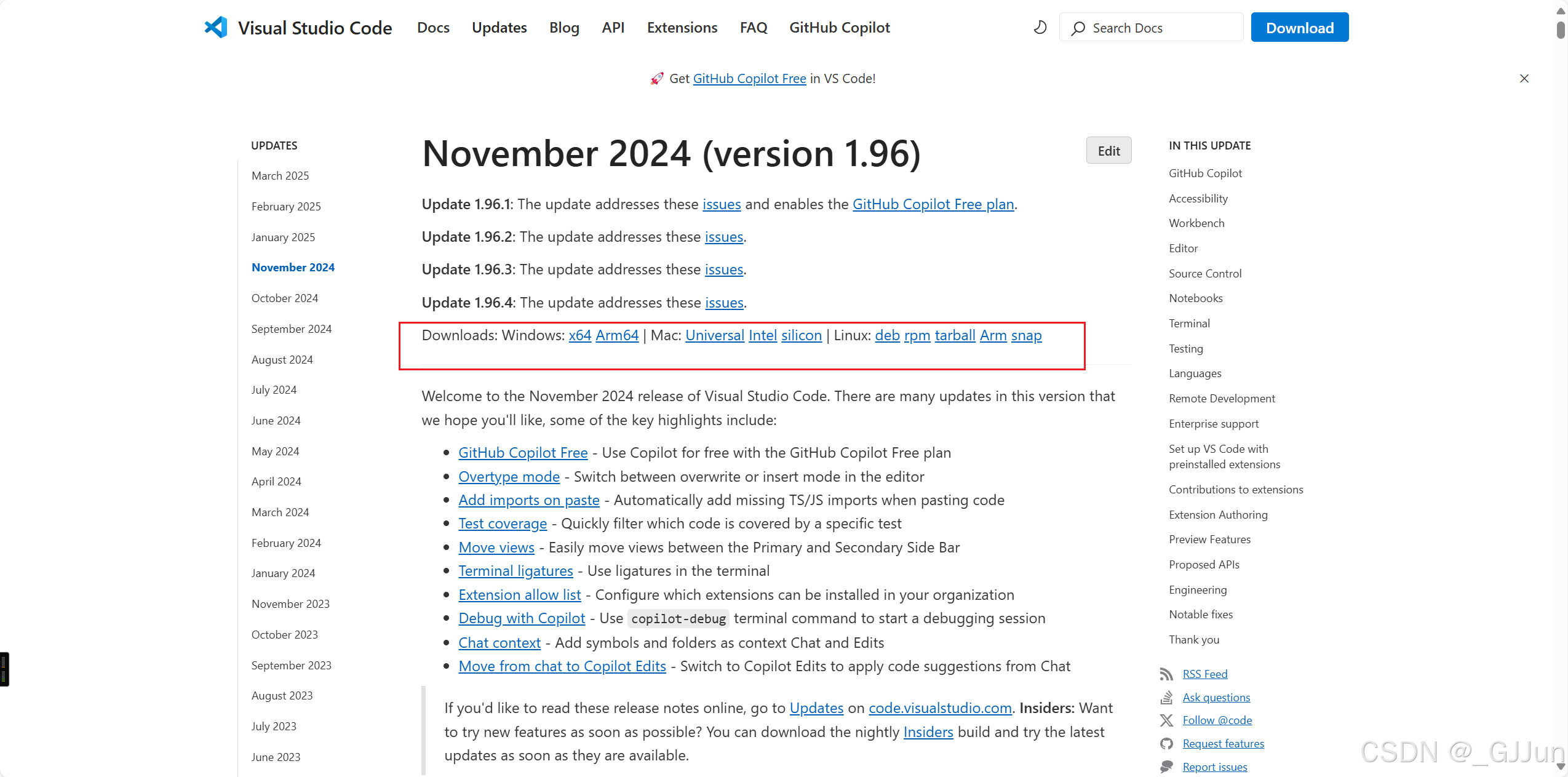This screenshot has height=777, width=1568.
Task: Toggle the dark theme icon
Action: (1038, 27)
